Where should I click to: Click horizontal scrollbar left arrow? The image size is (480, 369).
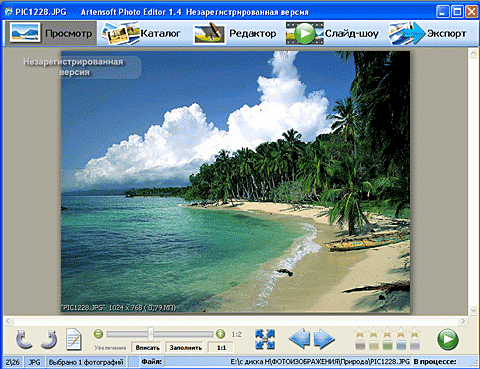9,321
